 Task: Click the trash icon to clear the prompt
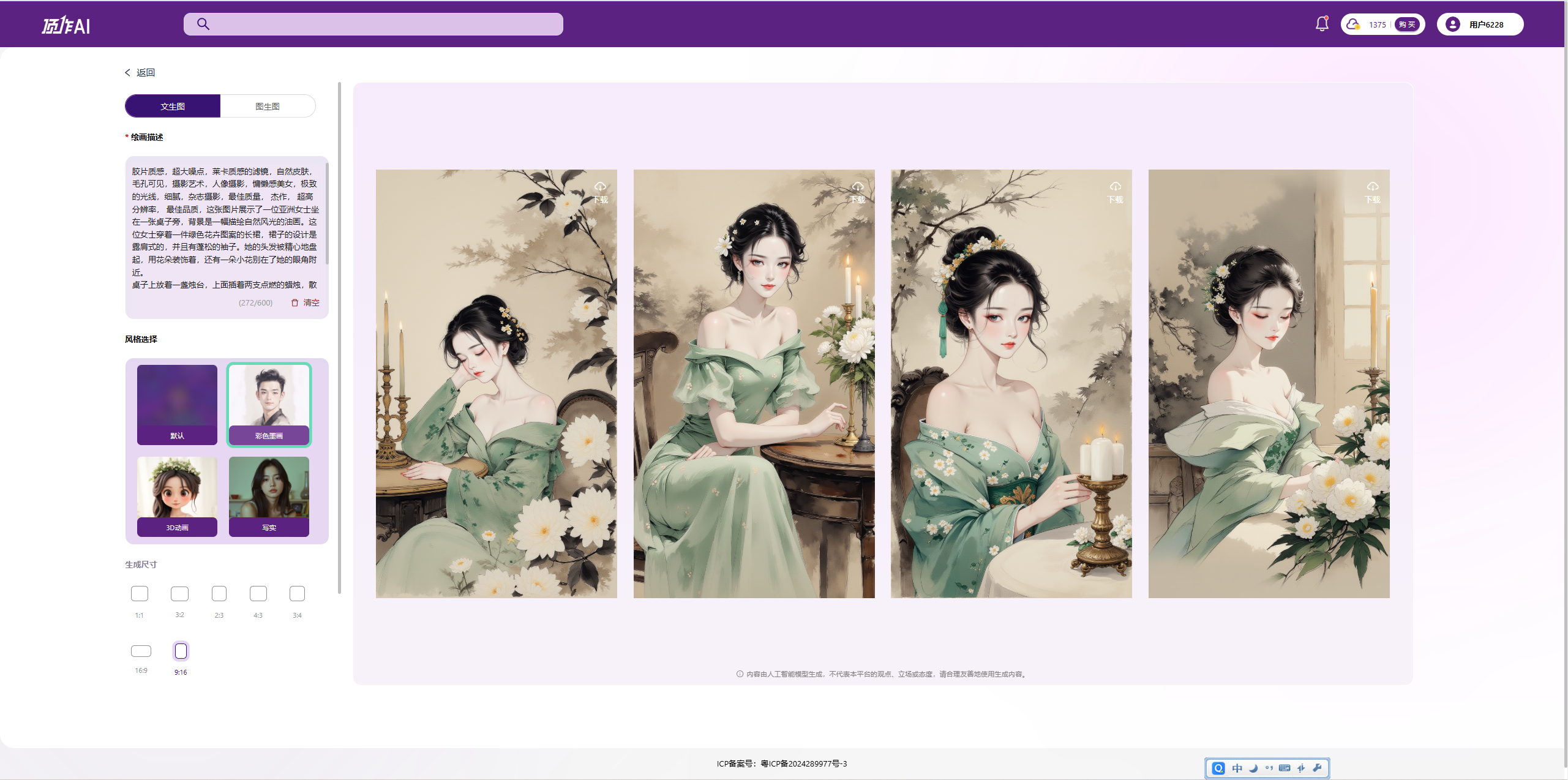coord(295,302)
